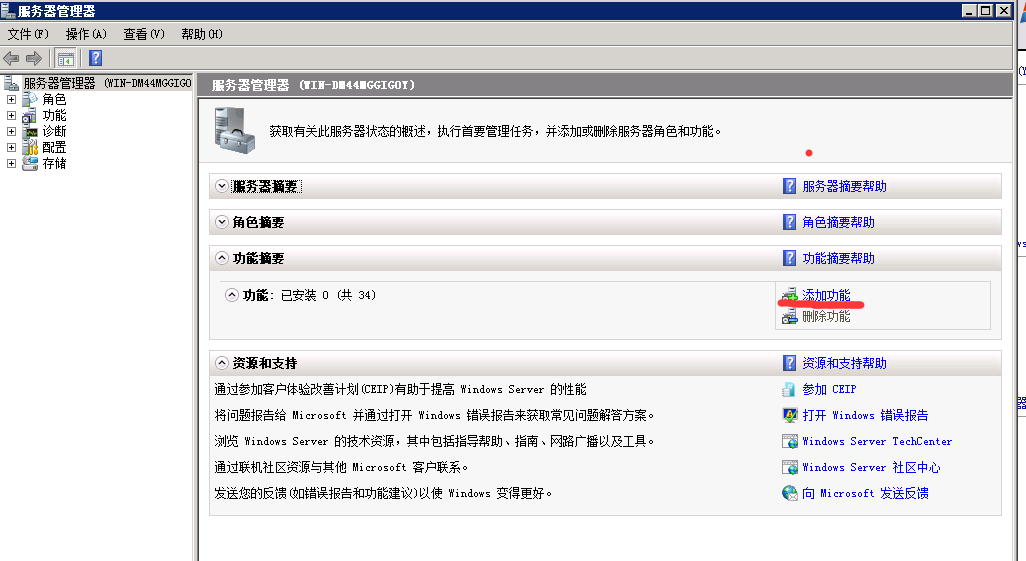Maximize the 服务器管理器 window
This screenshot has height=561, width=1026.
coord(985,10)
